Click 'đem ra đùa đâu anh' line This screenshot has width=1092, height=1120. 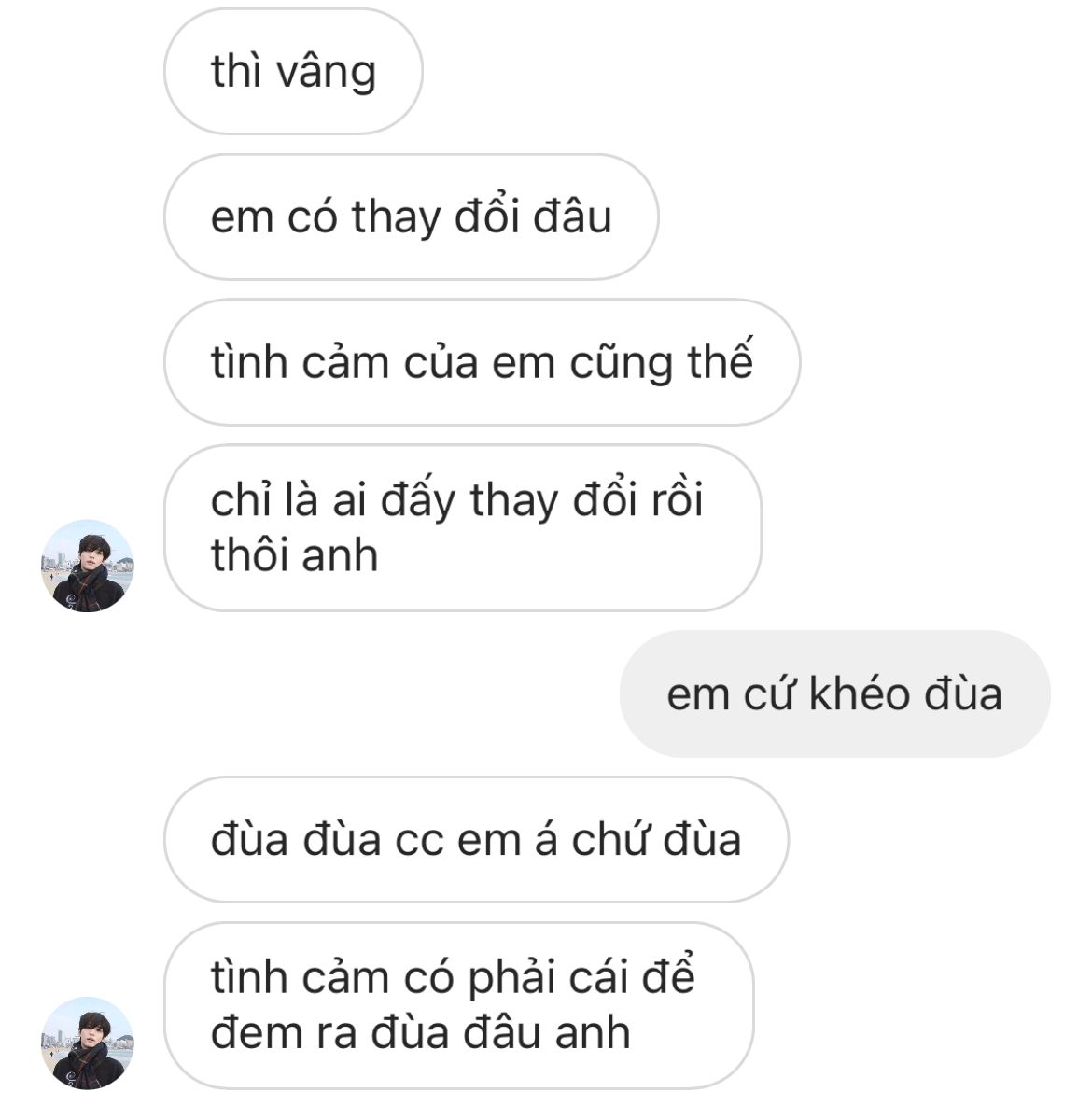coord(420,1032)
